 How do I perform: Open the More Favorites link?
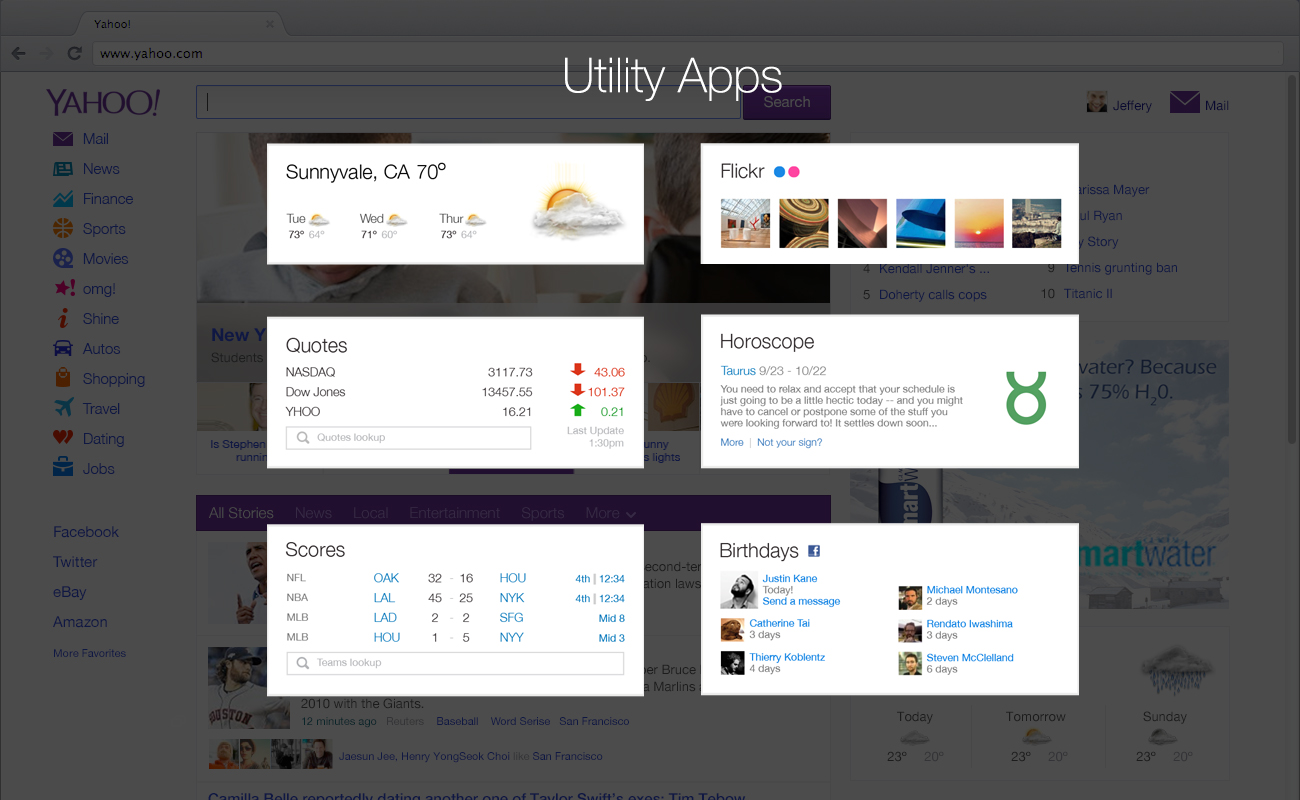90,653
